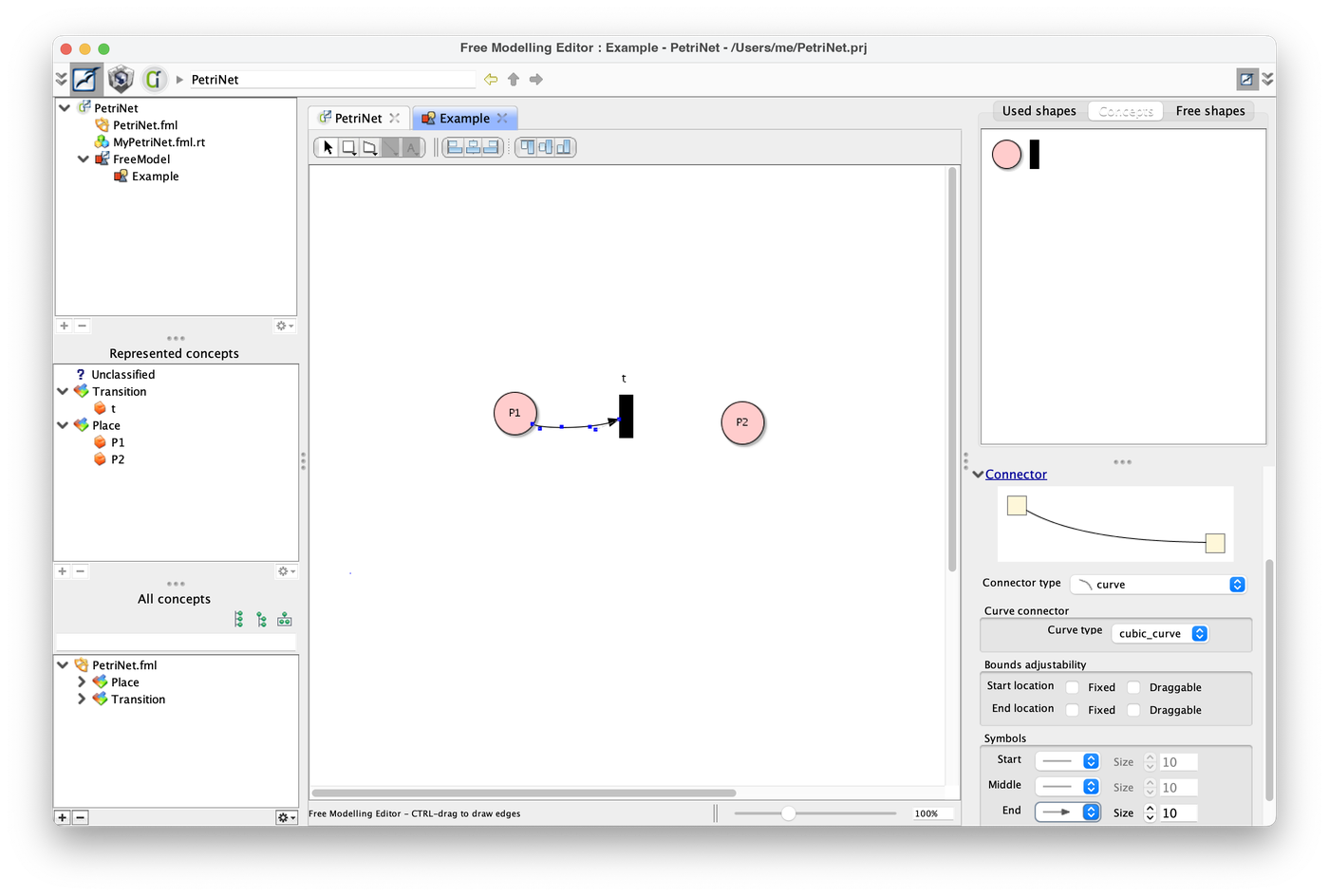Align selected shapes to the bottom

pyautogui.click(x=564, y=147)
